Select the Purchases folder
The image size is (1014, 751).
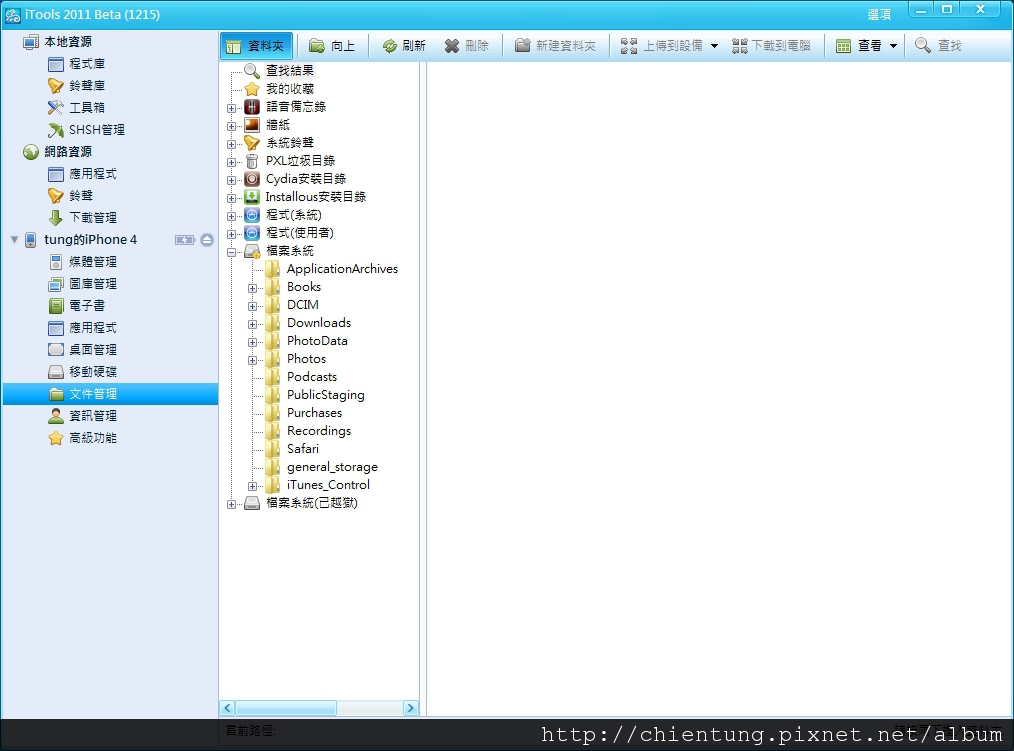pyautogui.click(x=314, y=413)
